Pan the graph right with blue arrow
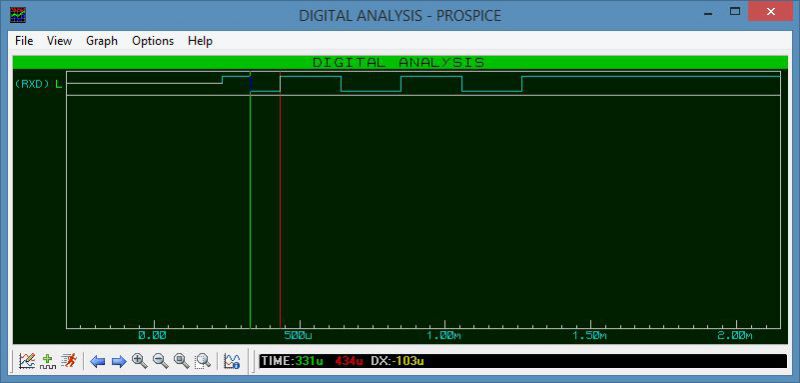This screenshot has width=800, height=383. [x=118, y=362]
